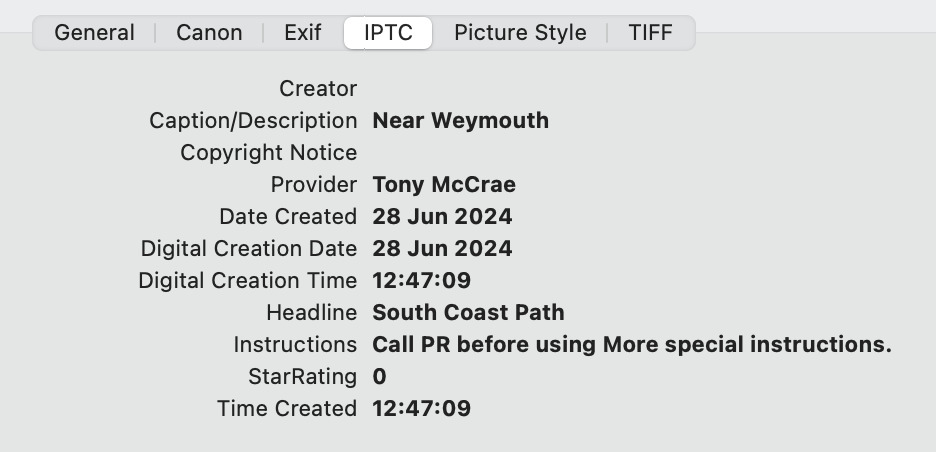Click the Headline field label
Image resolution: width=936 pixels, height=452 pixels.
[311, 313]
